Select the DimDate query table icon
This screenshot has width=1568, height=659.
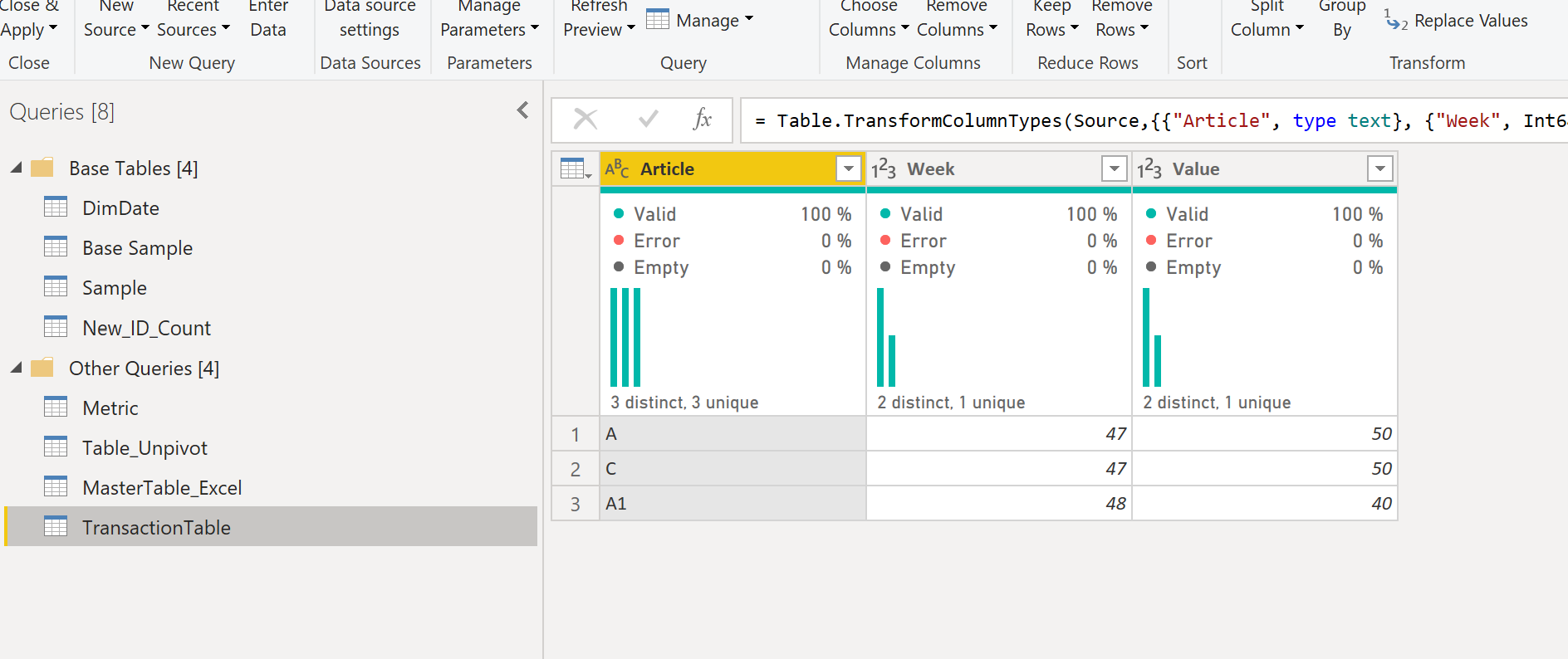[x=56, y=207]
